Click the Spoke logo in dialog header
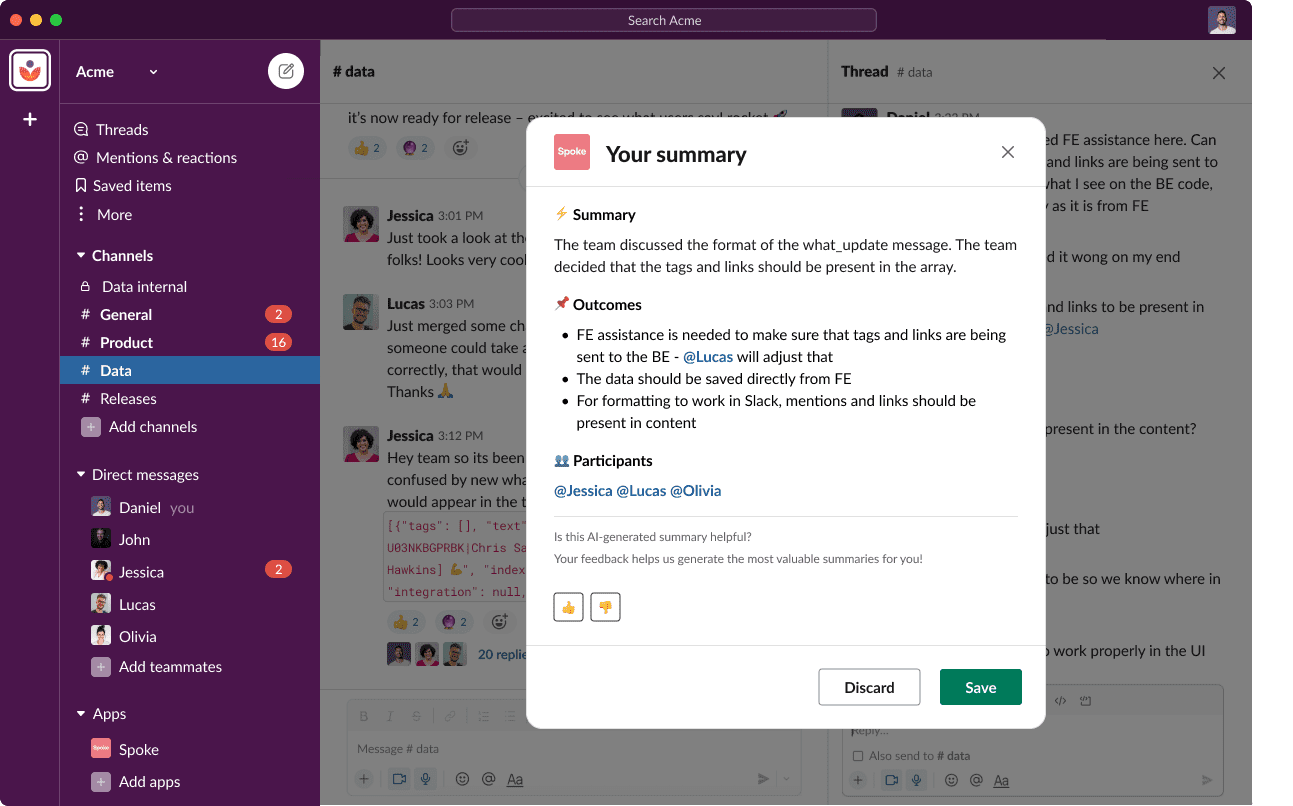Image resolution: width=1293 pixels, height=806 pixels. (572, 152)
